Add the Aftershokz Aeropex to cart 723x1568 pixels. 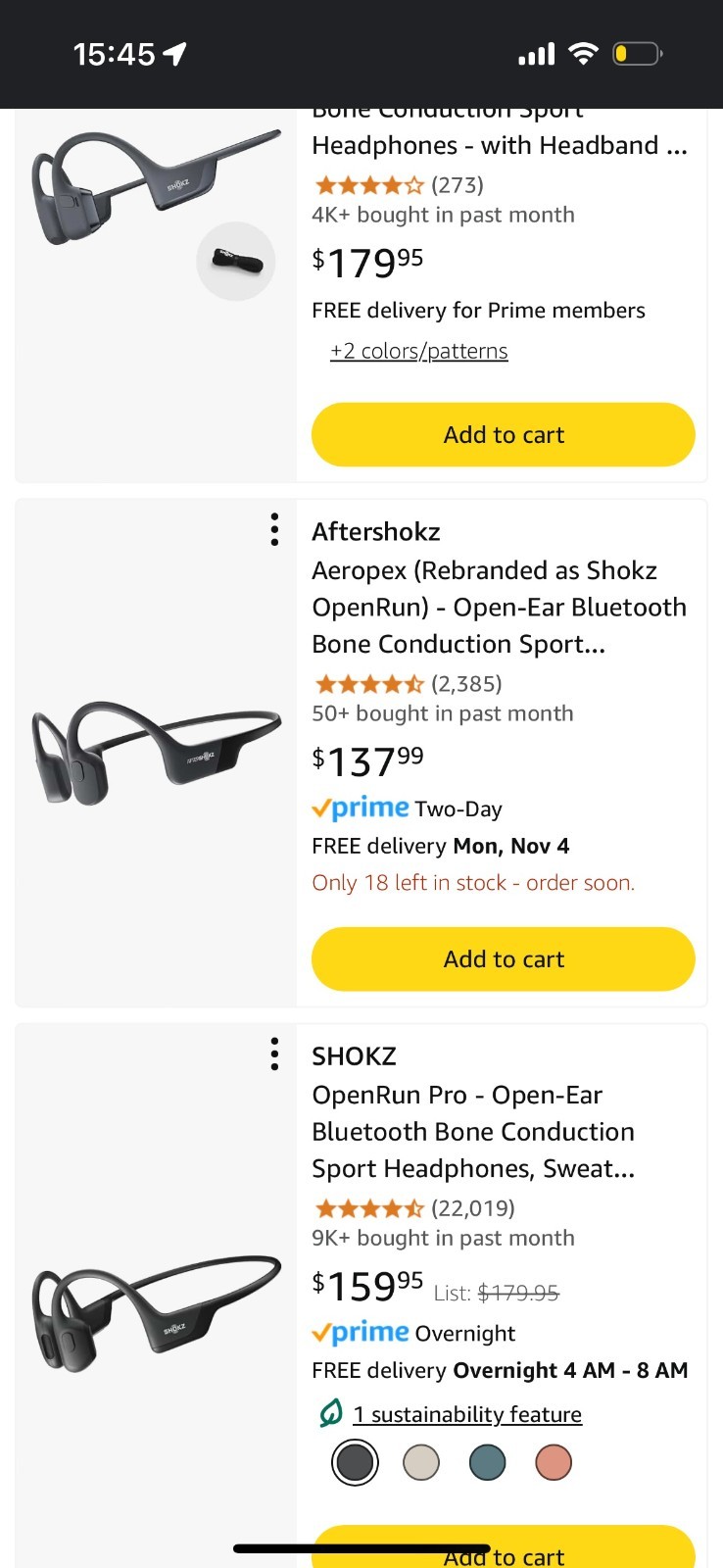504,959
